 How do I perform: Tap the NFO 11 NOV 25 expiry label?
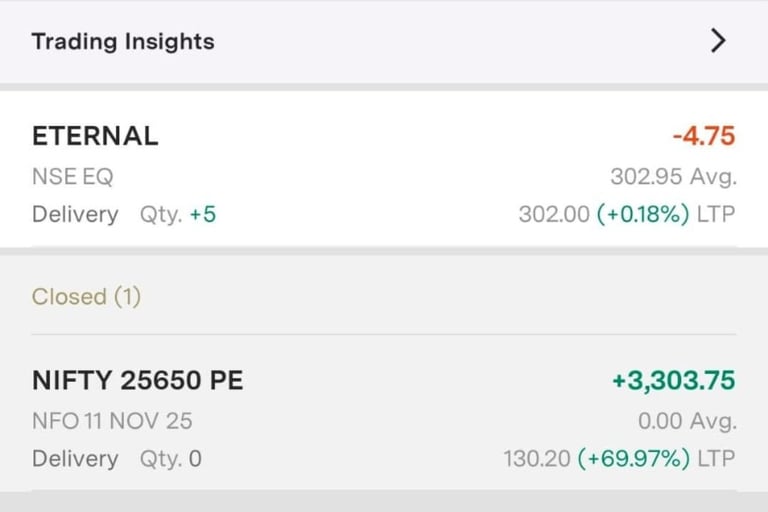pos(112,421)
